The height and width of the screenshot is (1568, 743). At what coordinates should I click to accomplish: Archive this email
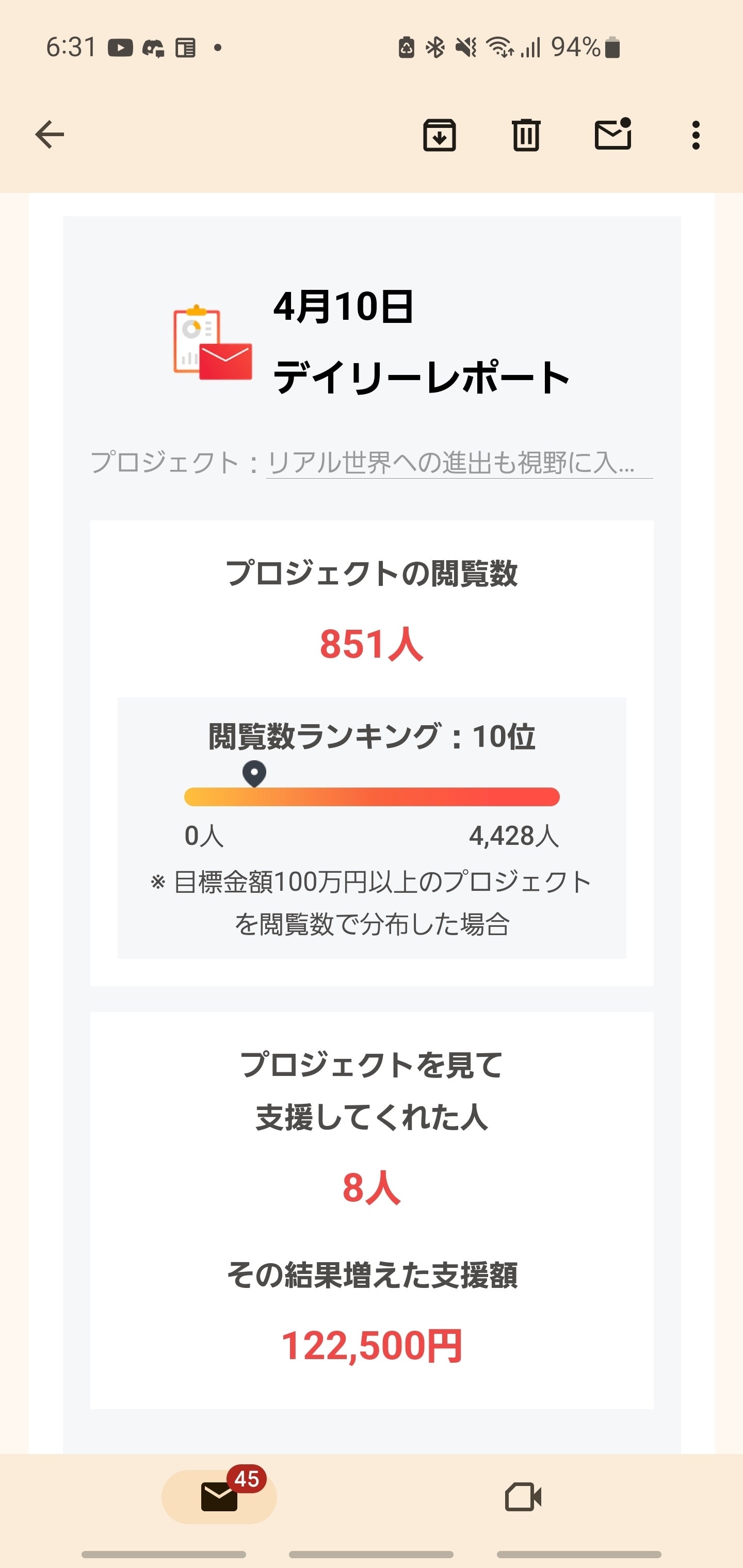point(439,135)
